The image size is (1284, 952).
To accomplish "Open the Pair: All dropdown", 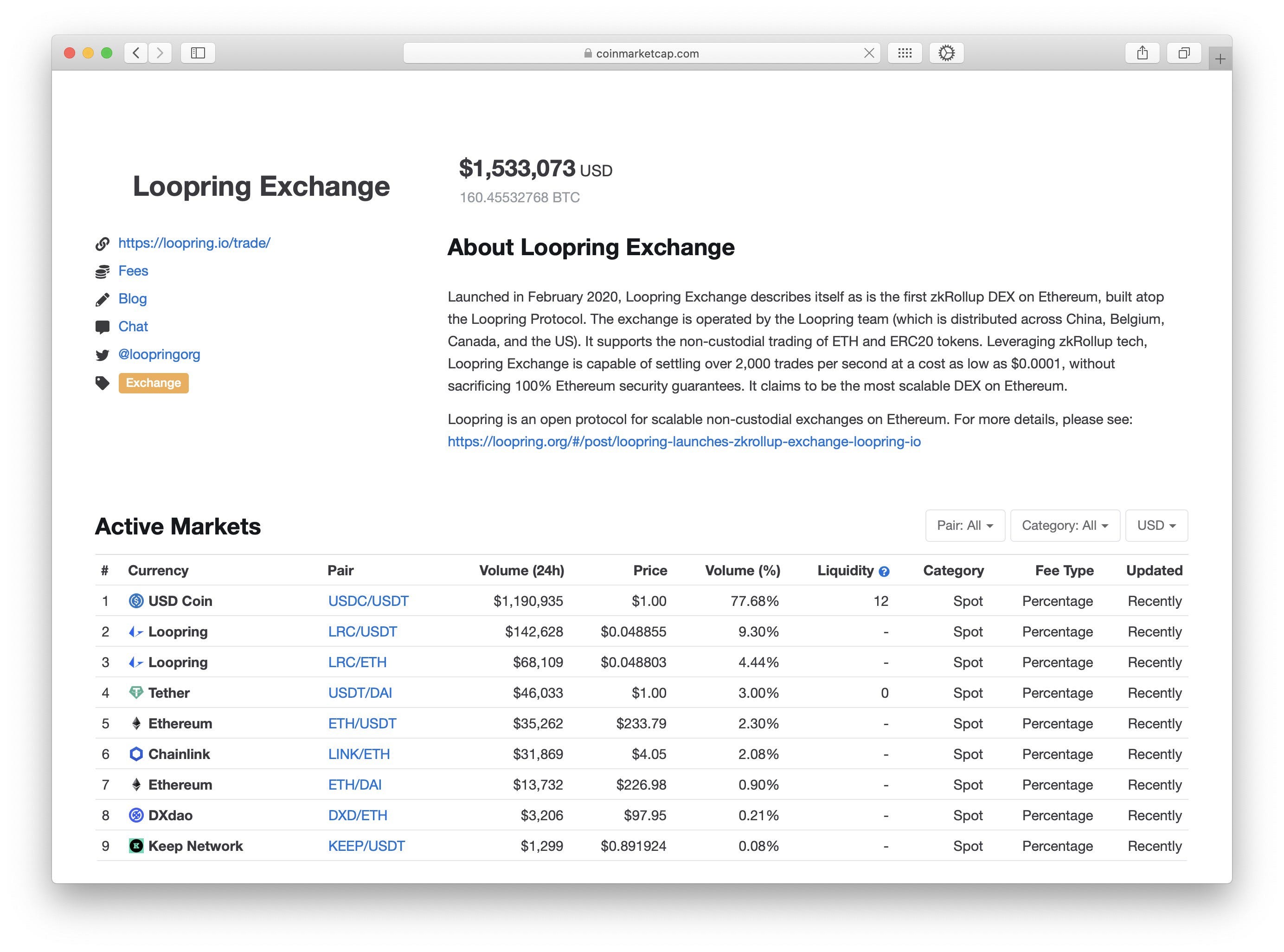I will [965, 526].
